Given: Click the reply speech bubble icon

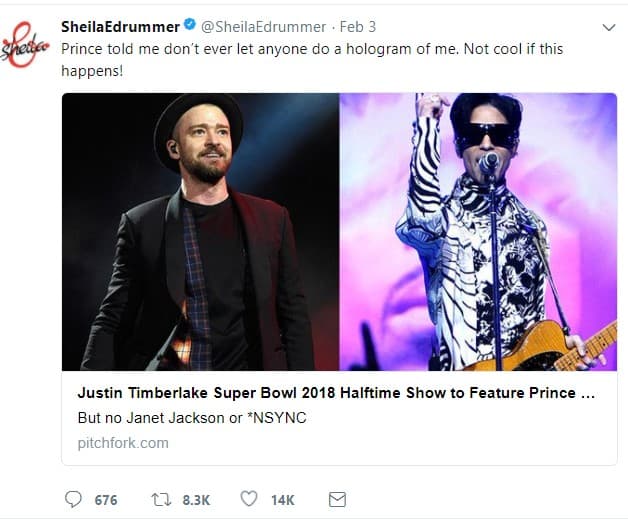Looking at the screenshot, I should [x=72, y=499].
